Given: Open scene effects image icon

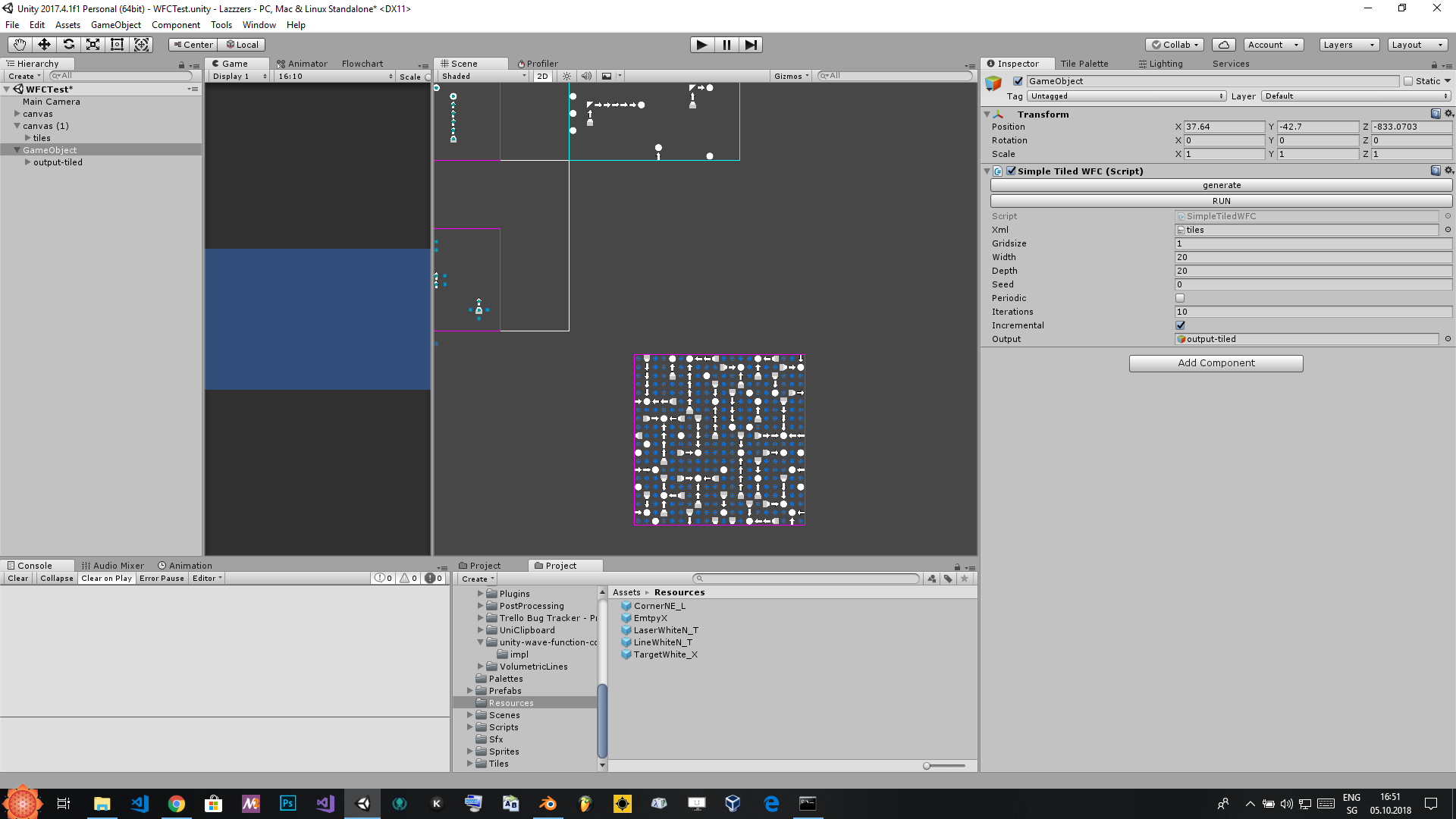Looking at the screenshot, I should pos(607,76).
